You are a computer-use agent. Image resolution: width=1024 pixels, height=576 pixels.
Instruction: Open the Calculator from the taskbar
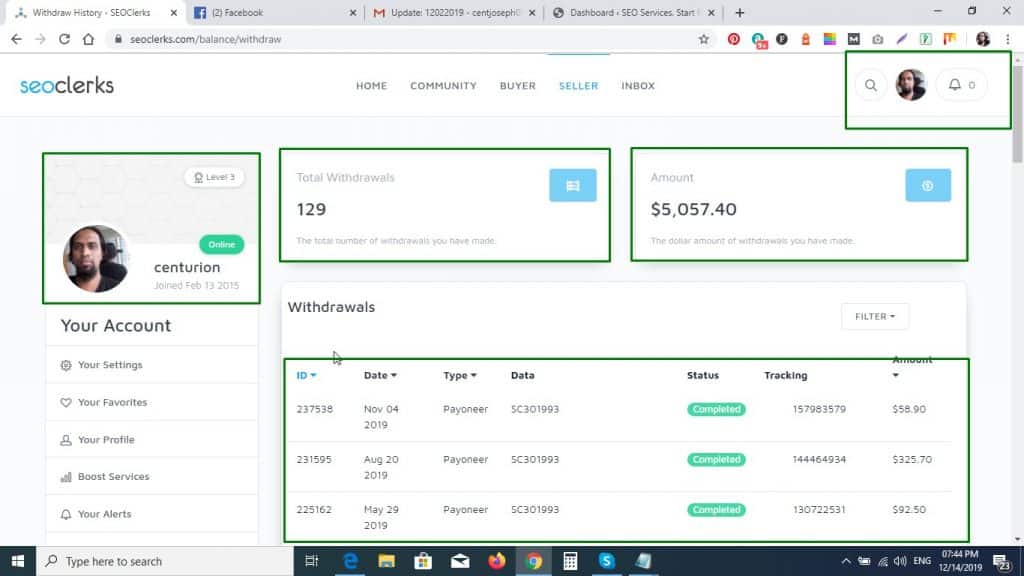(570, 561)
